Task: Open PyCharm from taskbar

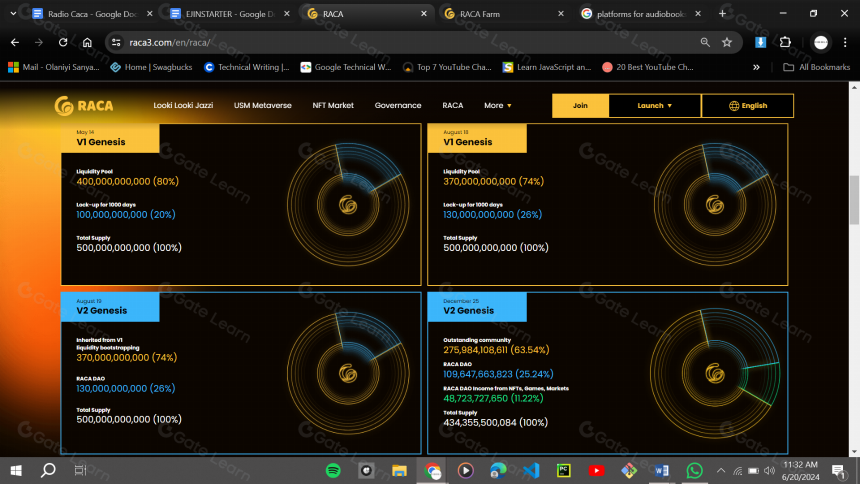Action: pos(563,470)
